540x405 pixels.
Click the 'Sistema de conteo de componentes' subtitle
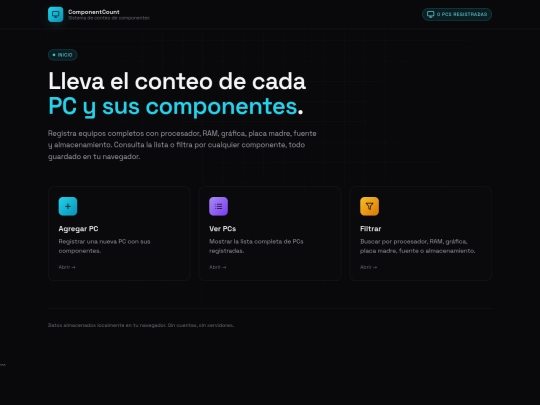[x=109, y=18]
